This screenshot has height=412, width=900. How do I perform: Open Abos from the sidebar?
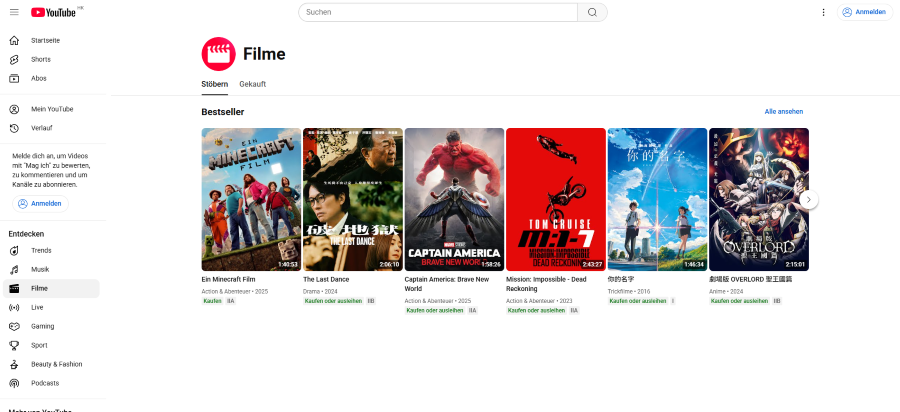coord(51,79)
